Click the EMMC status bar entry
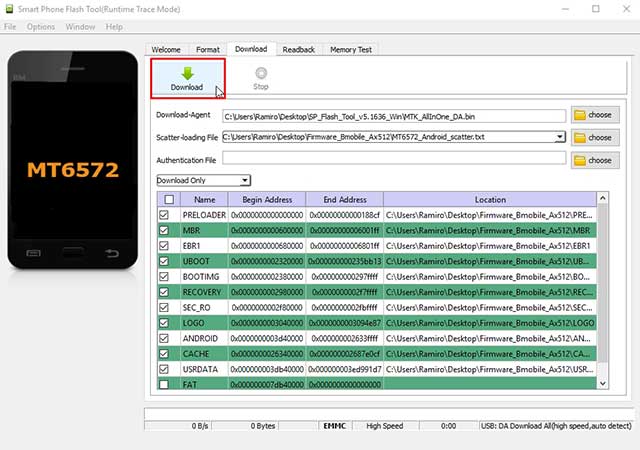 click(335, 426)
